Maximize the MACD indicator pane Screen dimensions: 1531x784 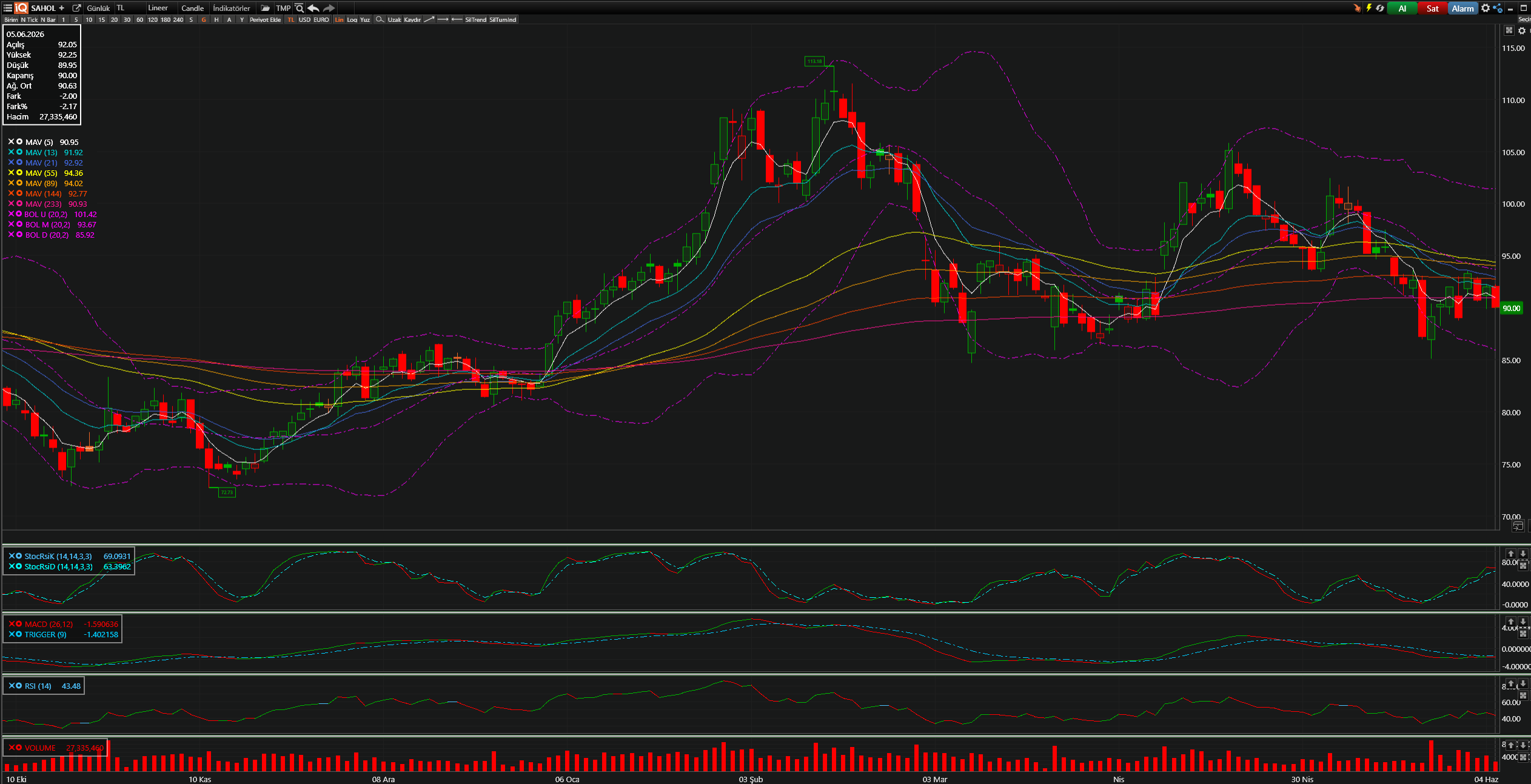pos(1523,633)
